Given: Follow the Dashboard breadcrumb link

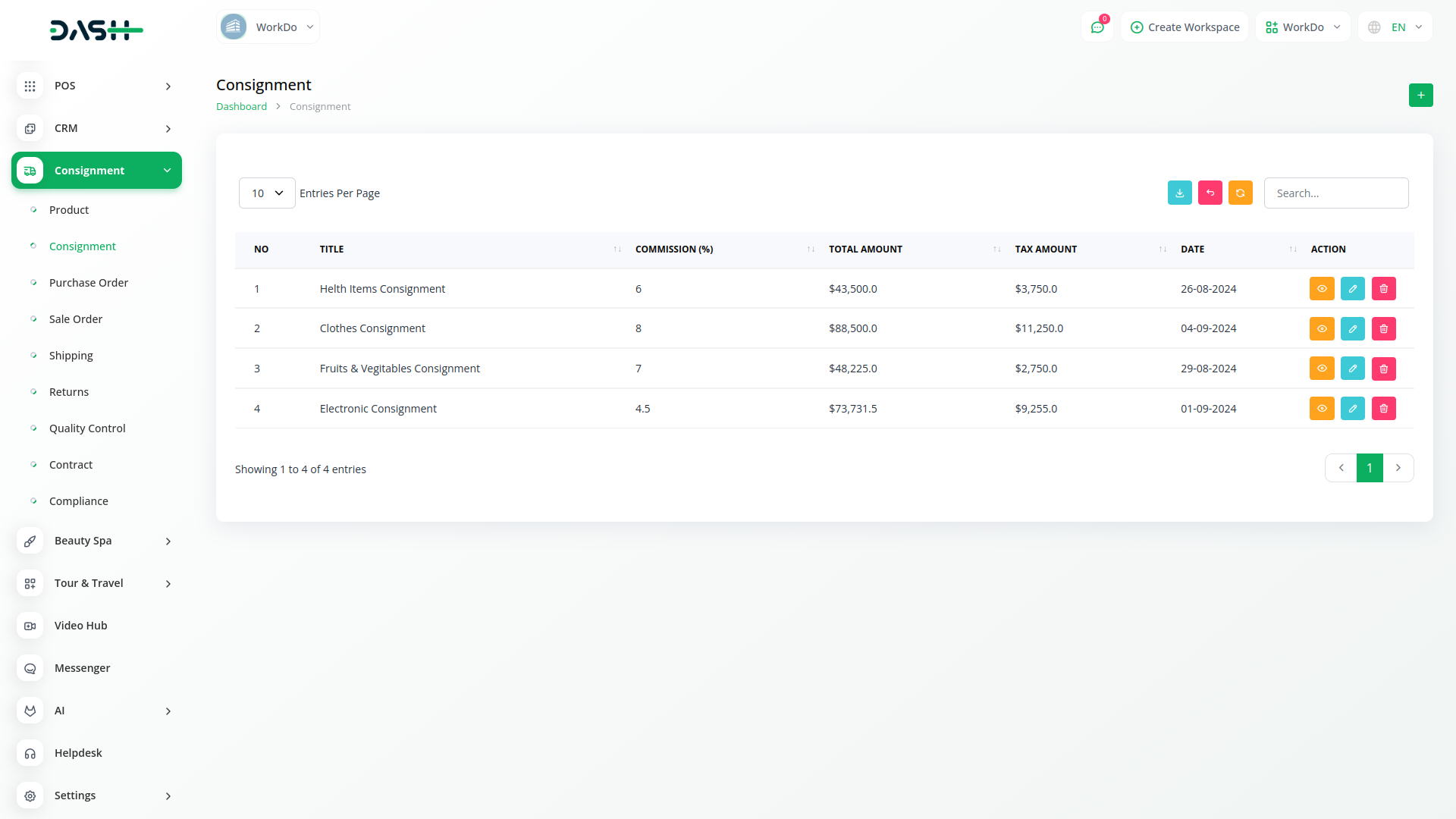Looking at the screenshot, I should tap(241, 107).
